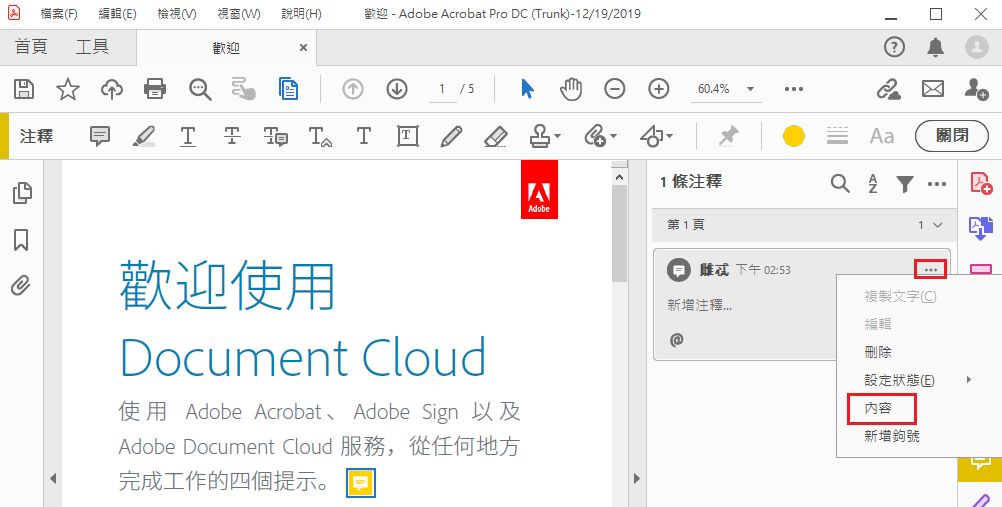Select the Text box tool
Screen dimensions: 1002x507
click(x=408, y=136)
